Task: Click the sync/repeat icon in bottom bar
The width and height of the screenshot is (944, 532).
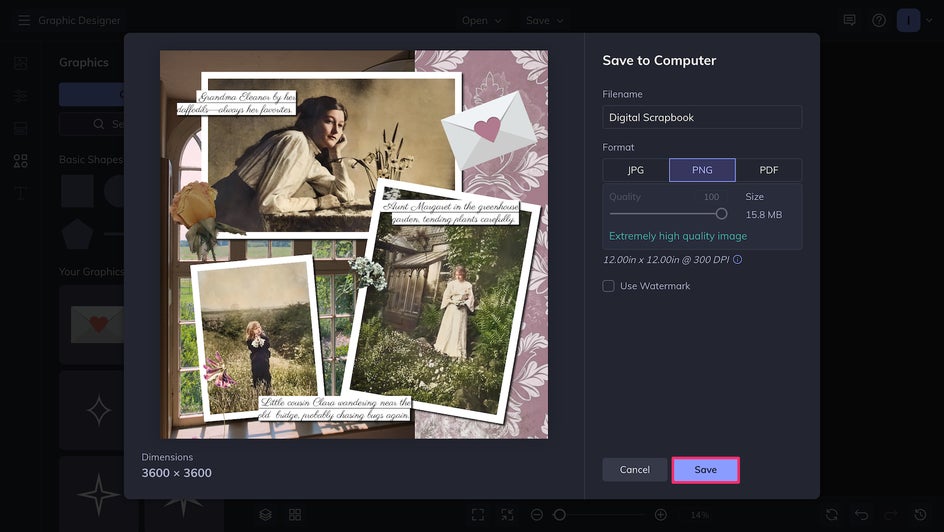Action: pyautogui.click(x=832, y=515)
